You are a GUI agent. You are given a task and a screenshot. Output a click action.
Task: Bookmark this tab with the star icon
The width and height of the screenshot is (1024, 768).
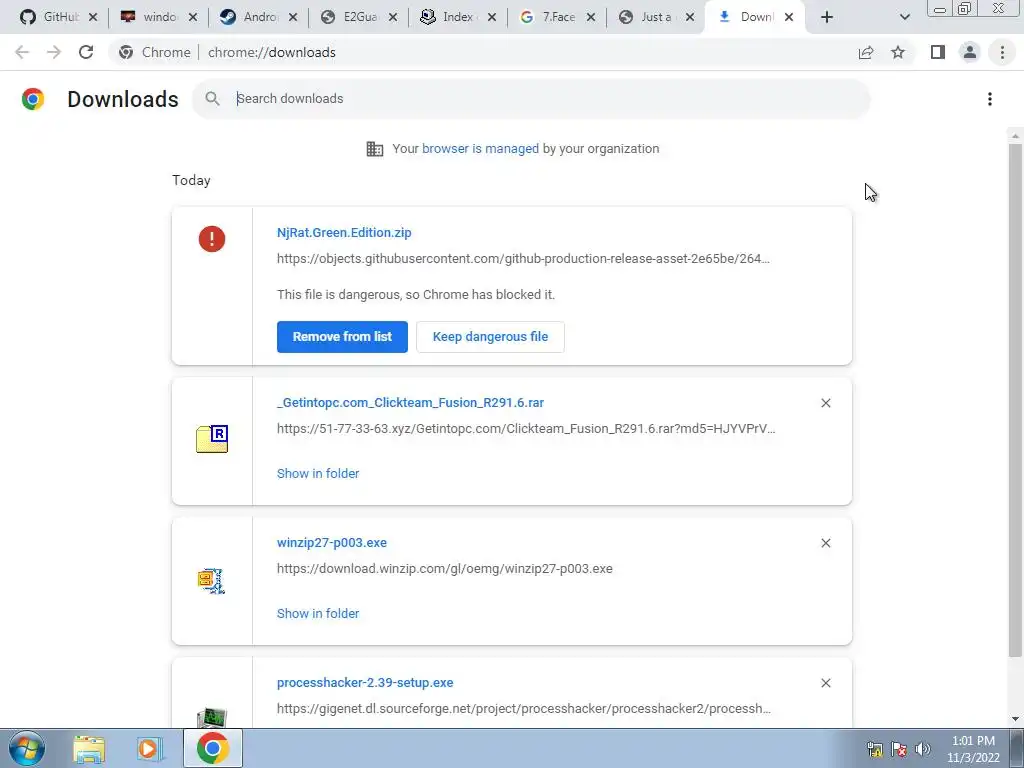coord(898,52)
